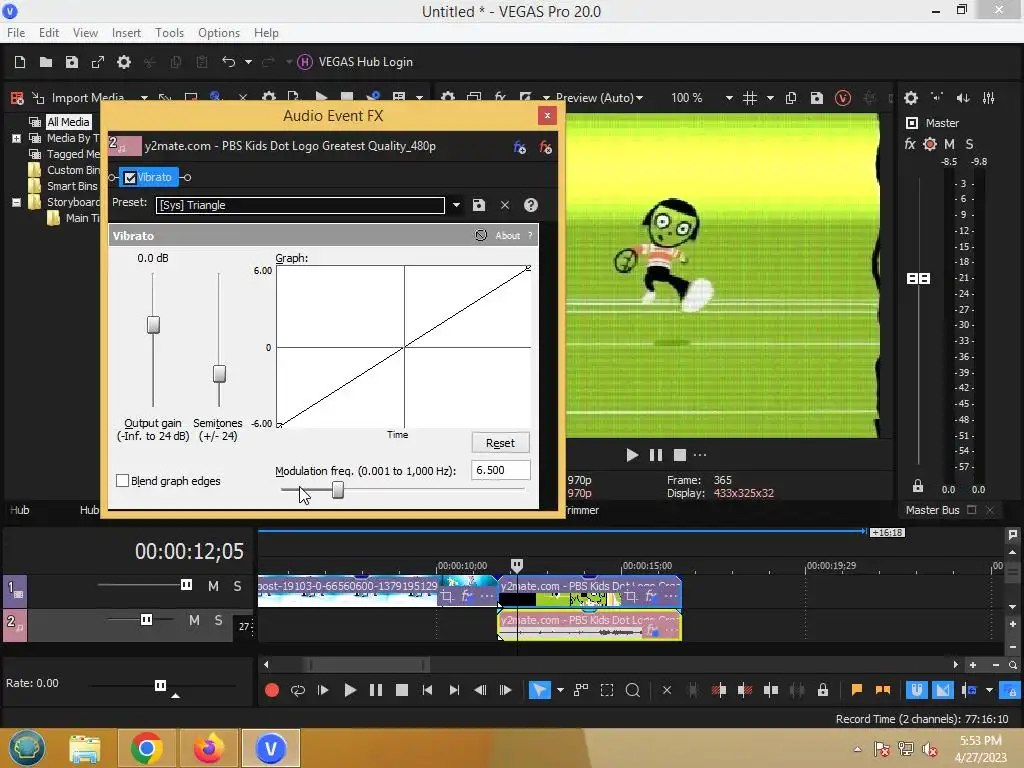The image size is (1024, 768).
Task: Click the Modulation frequency slider handle
Action: tap(338, 490)
